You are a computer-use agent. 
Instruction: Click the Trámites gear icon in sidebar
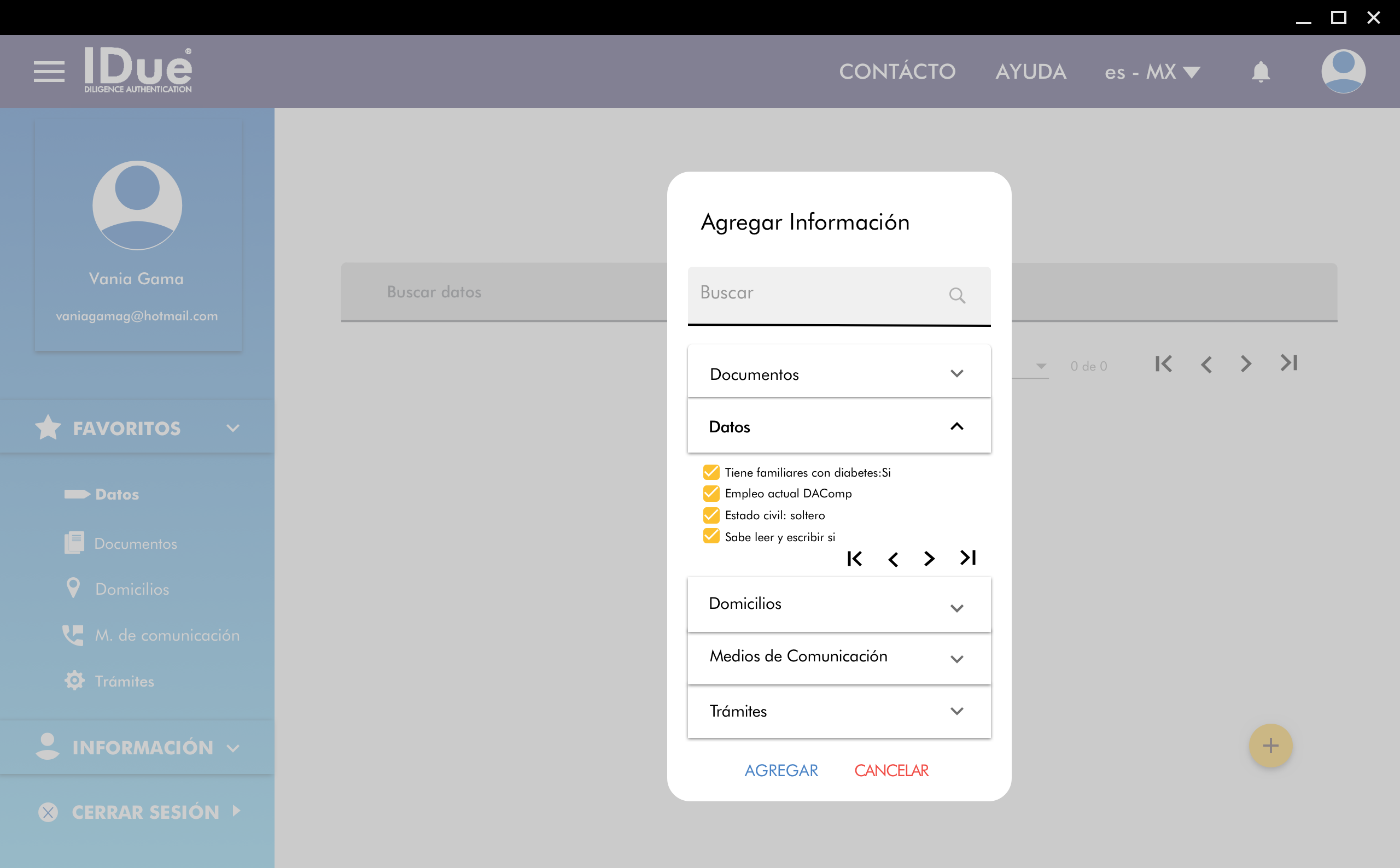coord(74,681)
